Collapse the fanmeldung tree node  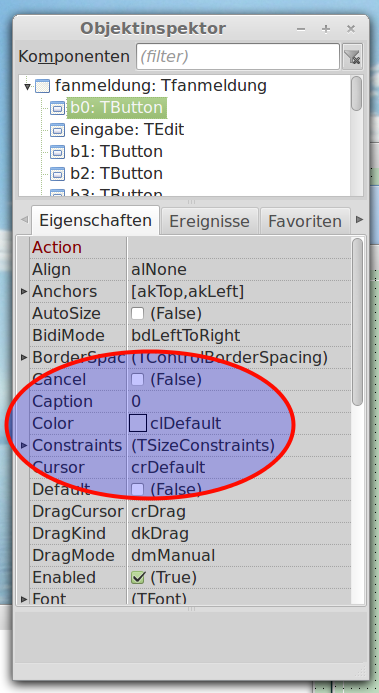(x=27, y=86)
